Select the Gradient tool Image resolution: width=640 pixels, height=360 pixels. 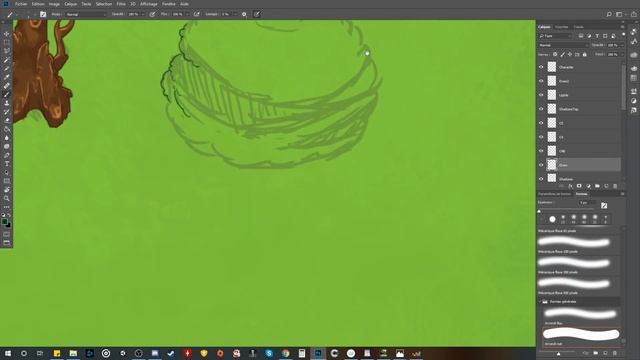[7, 129]
